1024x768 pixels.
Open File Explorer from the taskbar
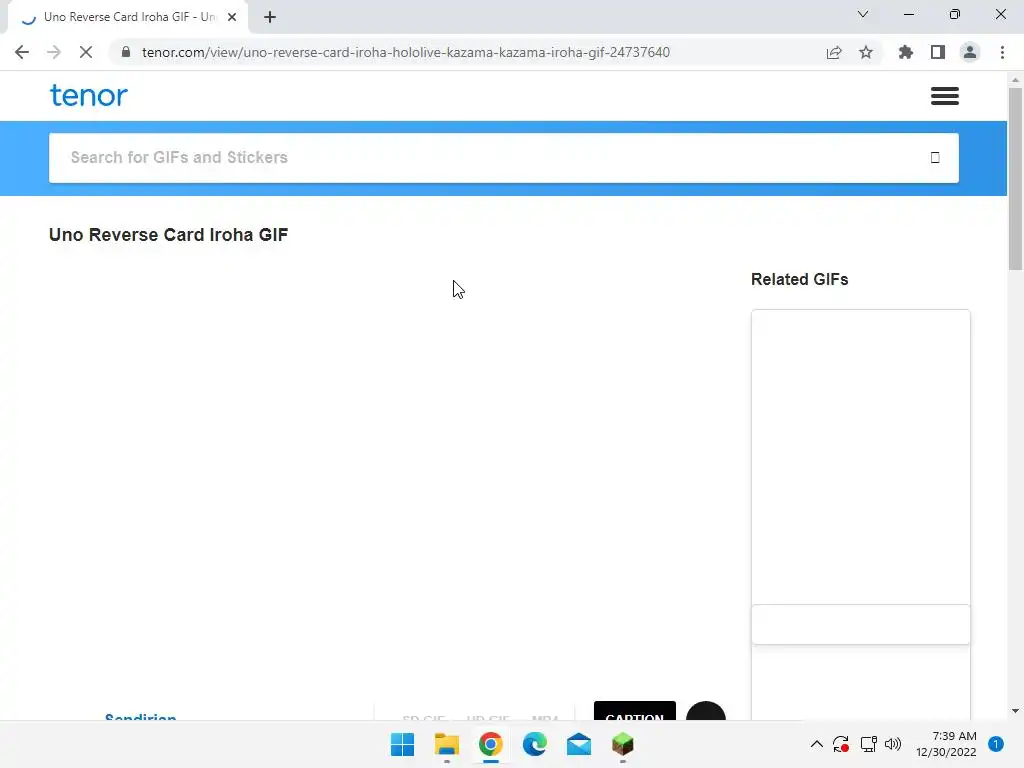click(x=447, y=744)
